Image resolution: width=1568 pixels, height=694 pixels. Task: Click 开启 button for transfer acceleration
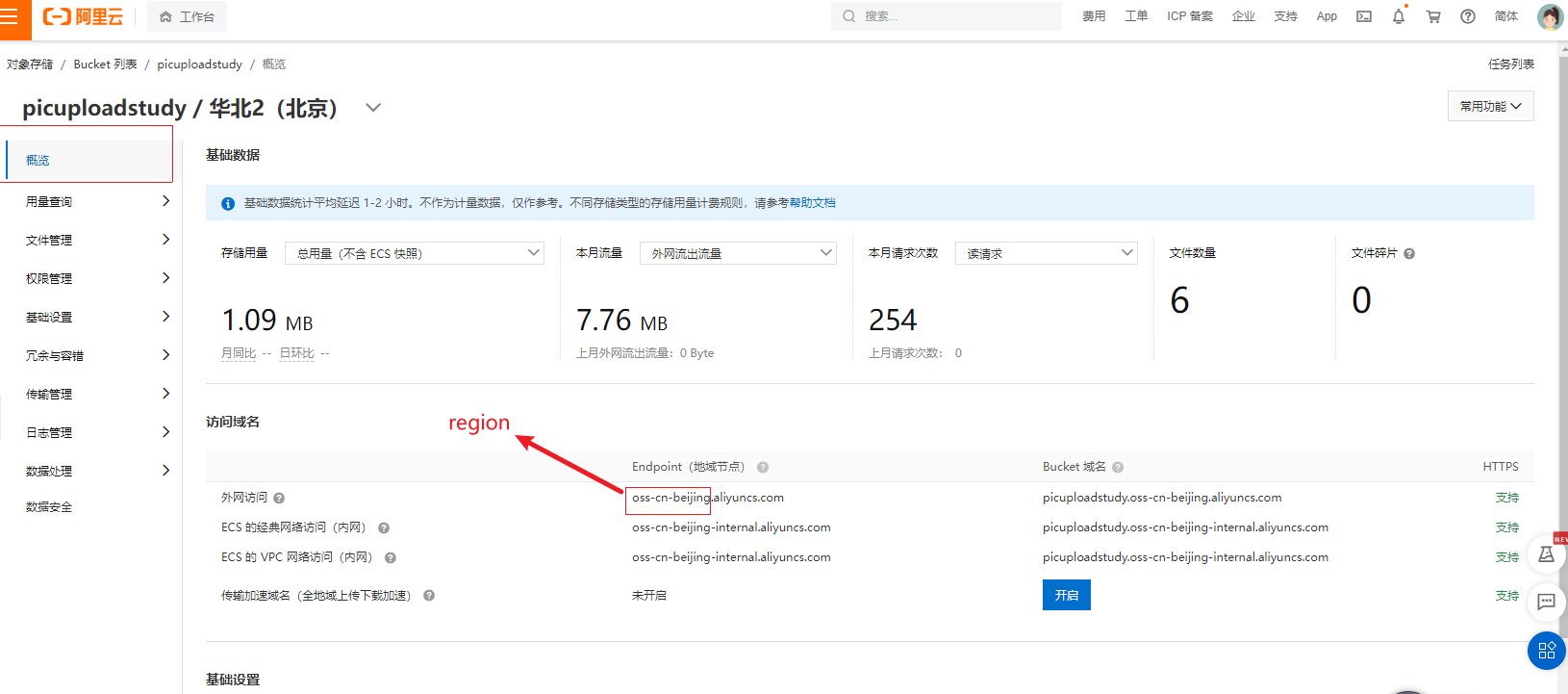pos(1067,595)
